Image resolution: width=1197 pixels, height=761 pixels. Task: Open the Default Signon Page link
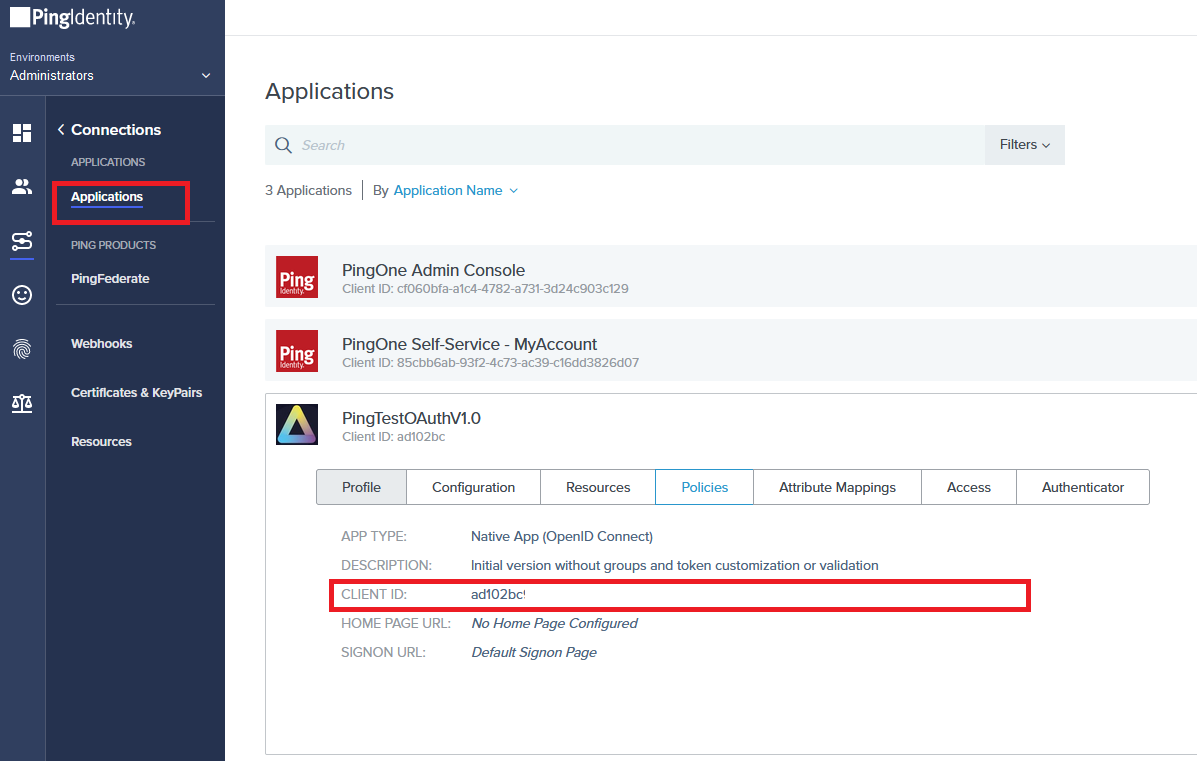tap(533, 651)
